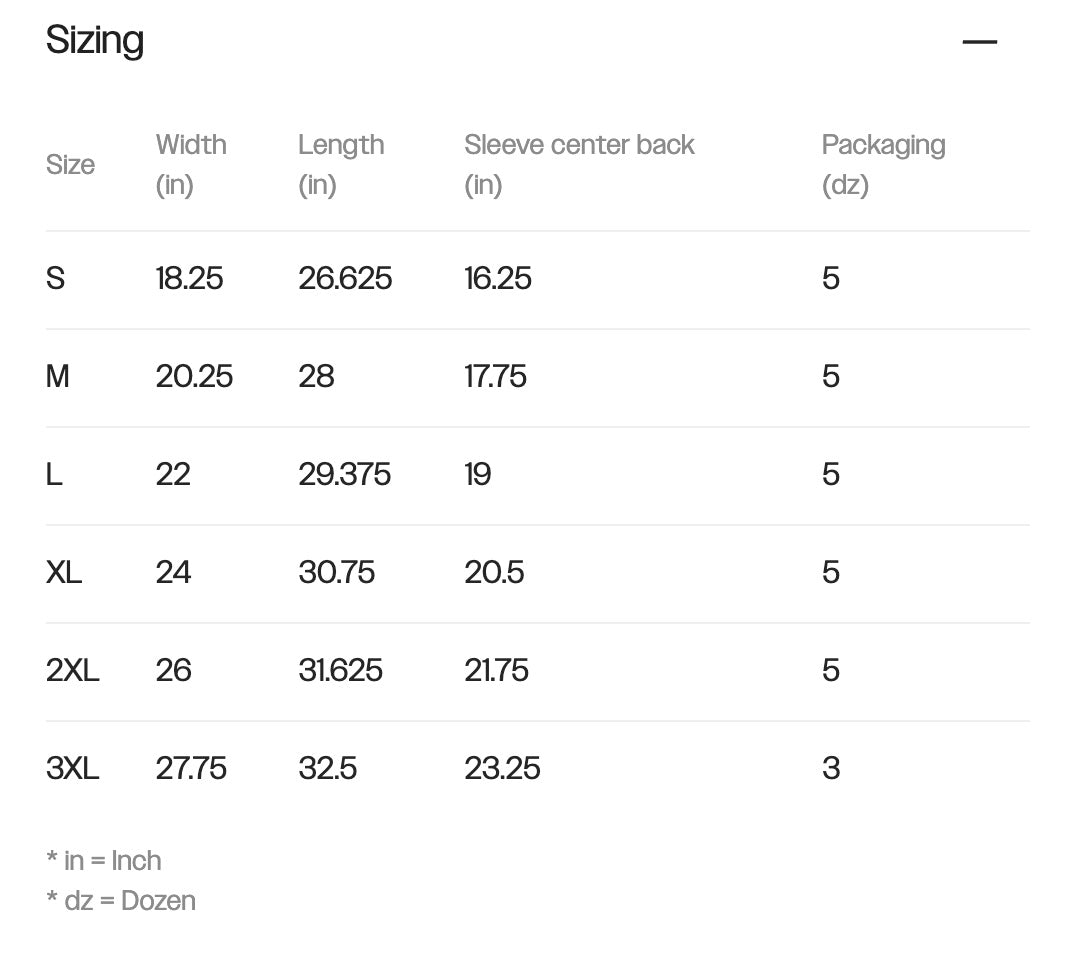
Task: Click the Sizing section heading
Action: (95, 41)
